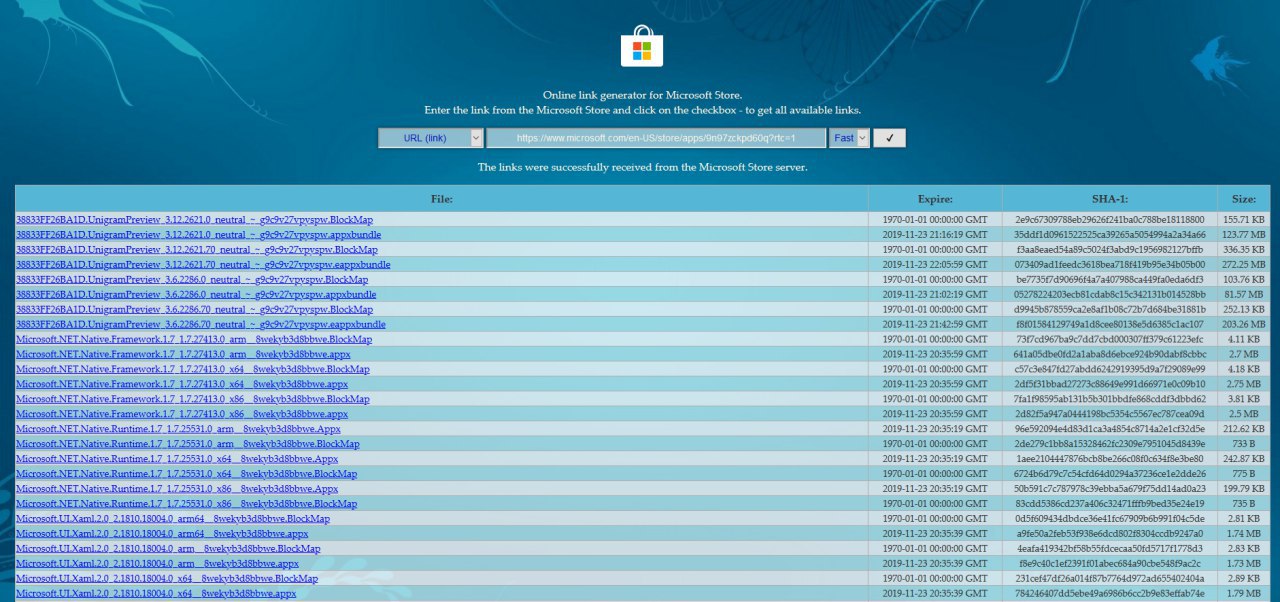Click the 'links were successfully received' status message

point(642,167)
